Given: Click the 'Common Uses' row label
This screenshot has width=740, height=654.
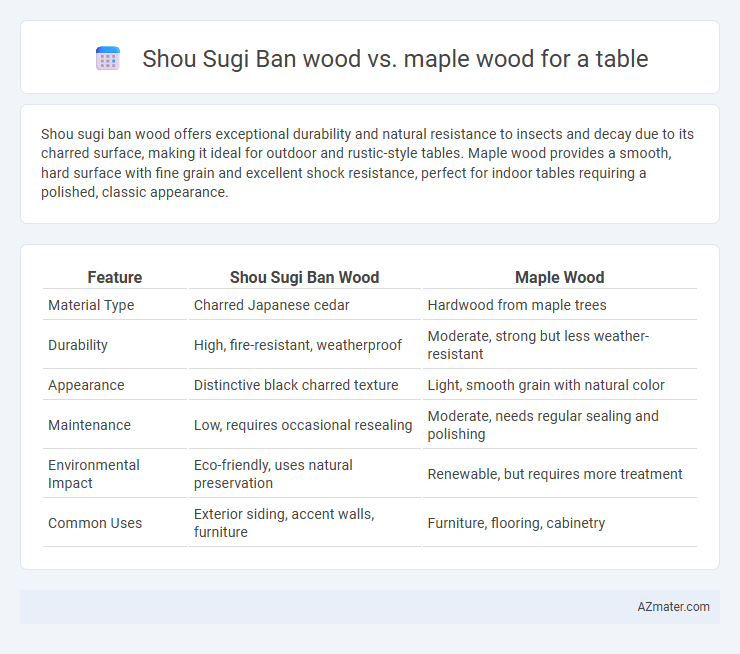Looking at the screenshot, I should 95,523.
